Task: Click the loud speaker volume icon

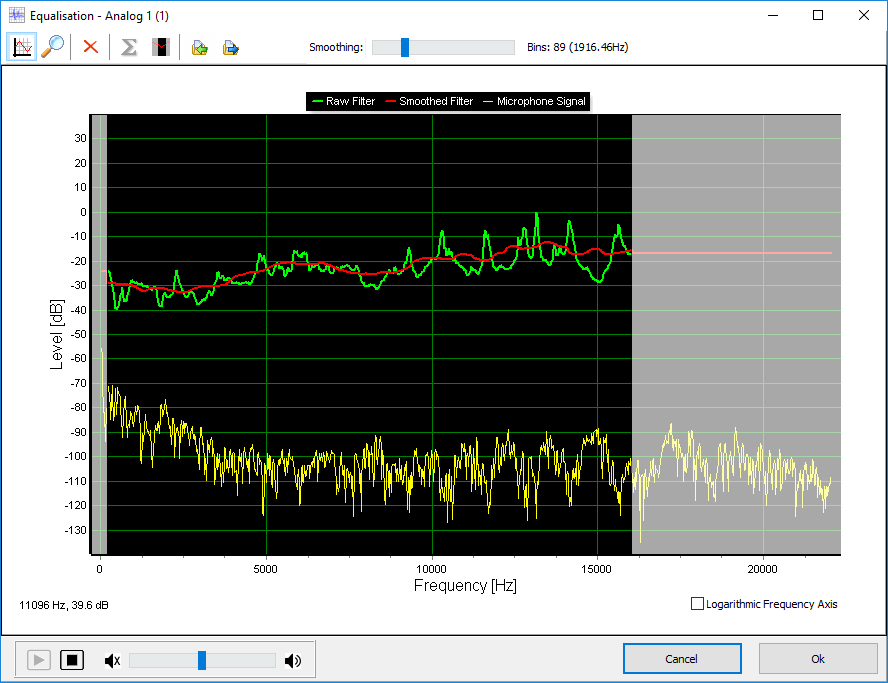Action: (293, 660)
